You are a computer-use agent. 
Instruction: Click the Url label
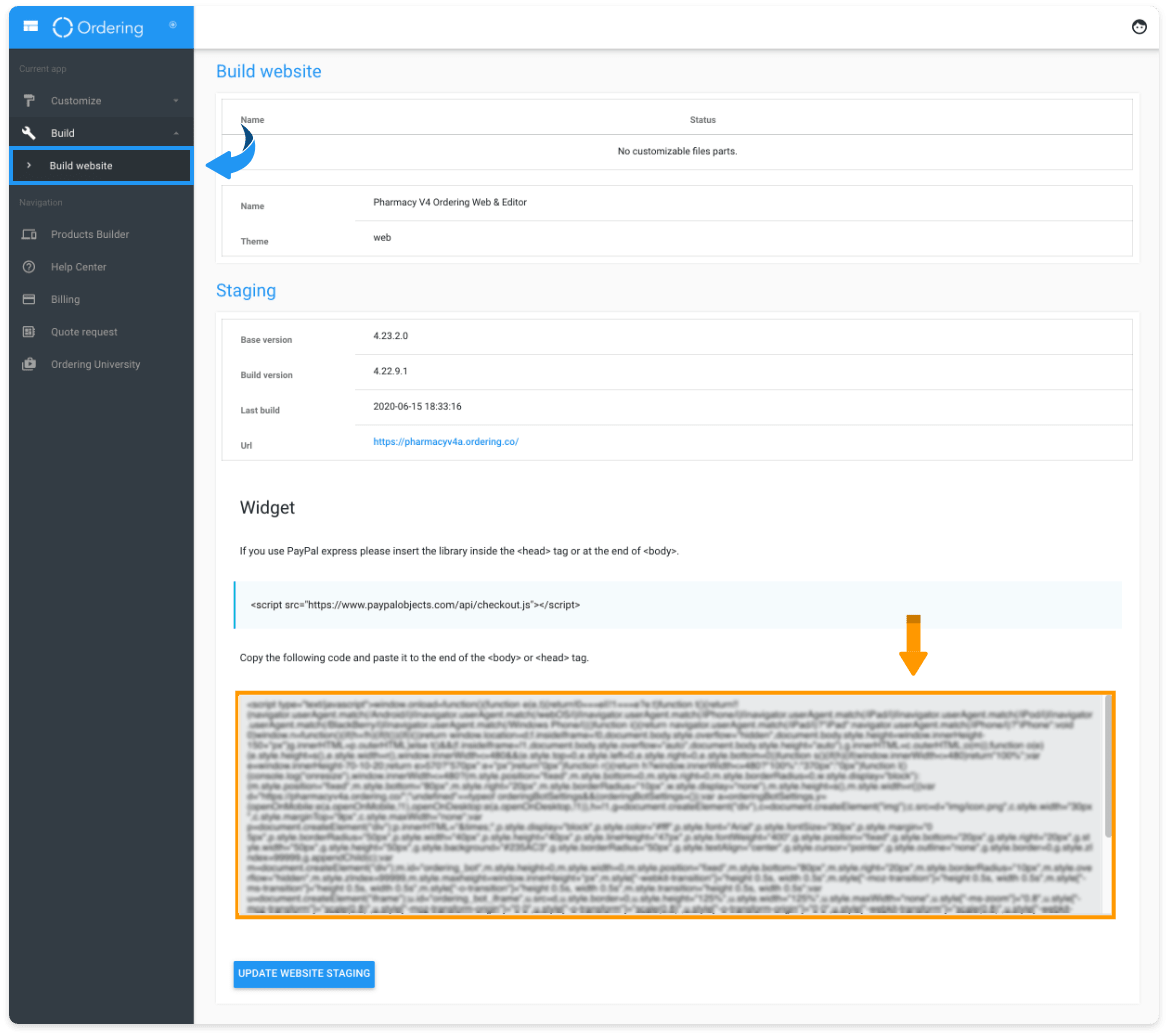tap(247, 445)
